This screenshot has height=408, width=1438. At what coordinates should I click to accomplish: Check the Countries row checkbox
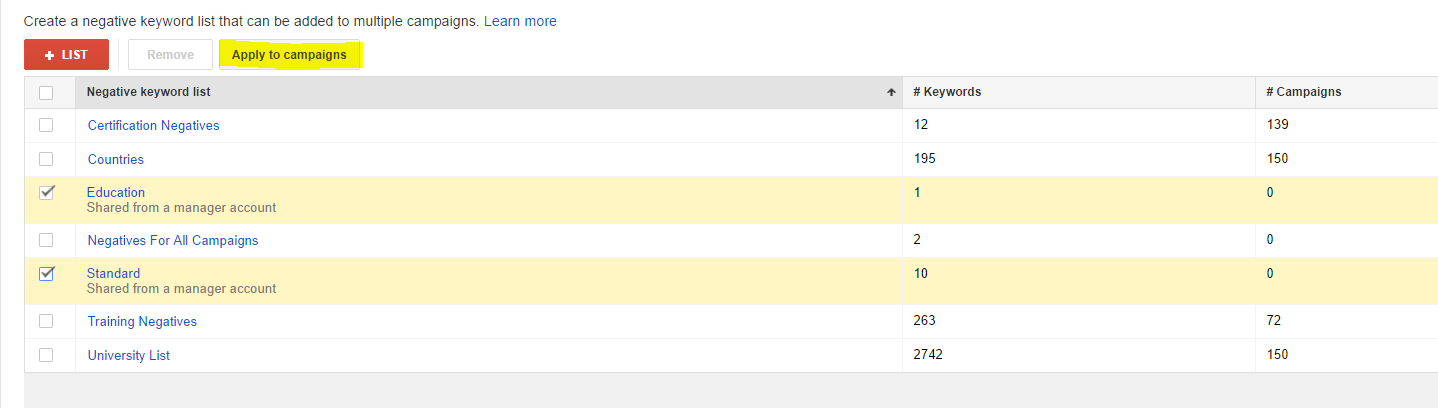(46, 159)
